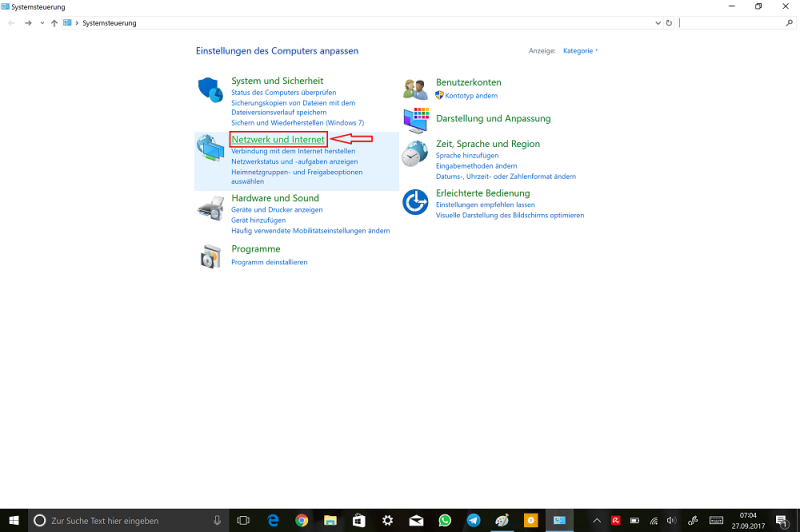Click the microphone icon in the search box
The width and height of the screenshot is (800, 532).
(217, 520)
